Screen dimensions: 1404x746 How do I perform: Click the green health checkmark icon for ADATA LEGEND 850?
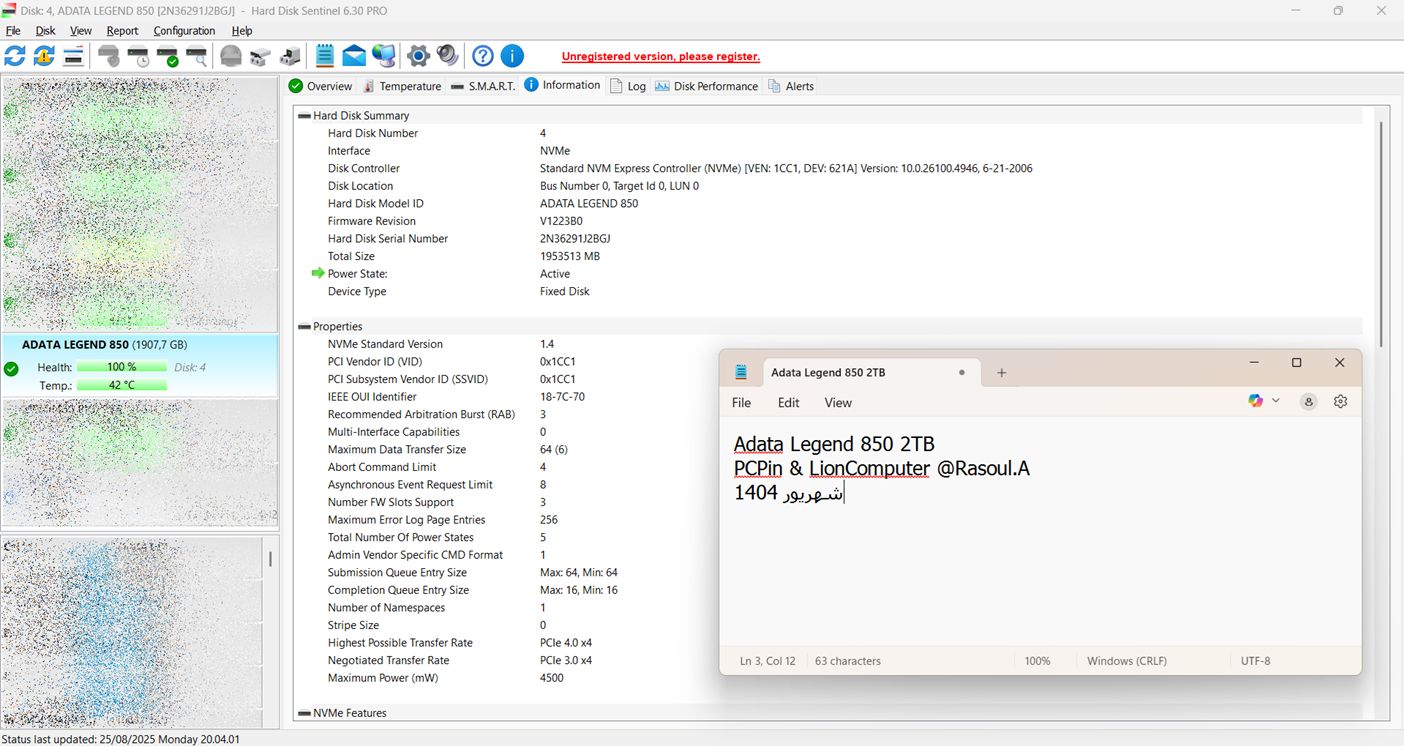click(x=11, y=369)
